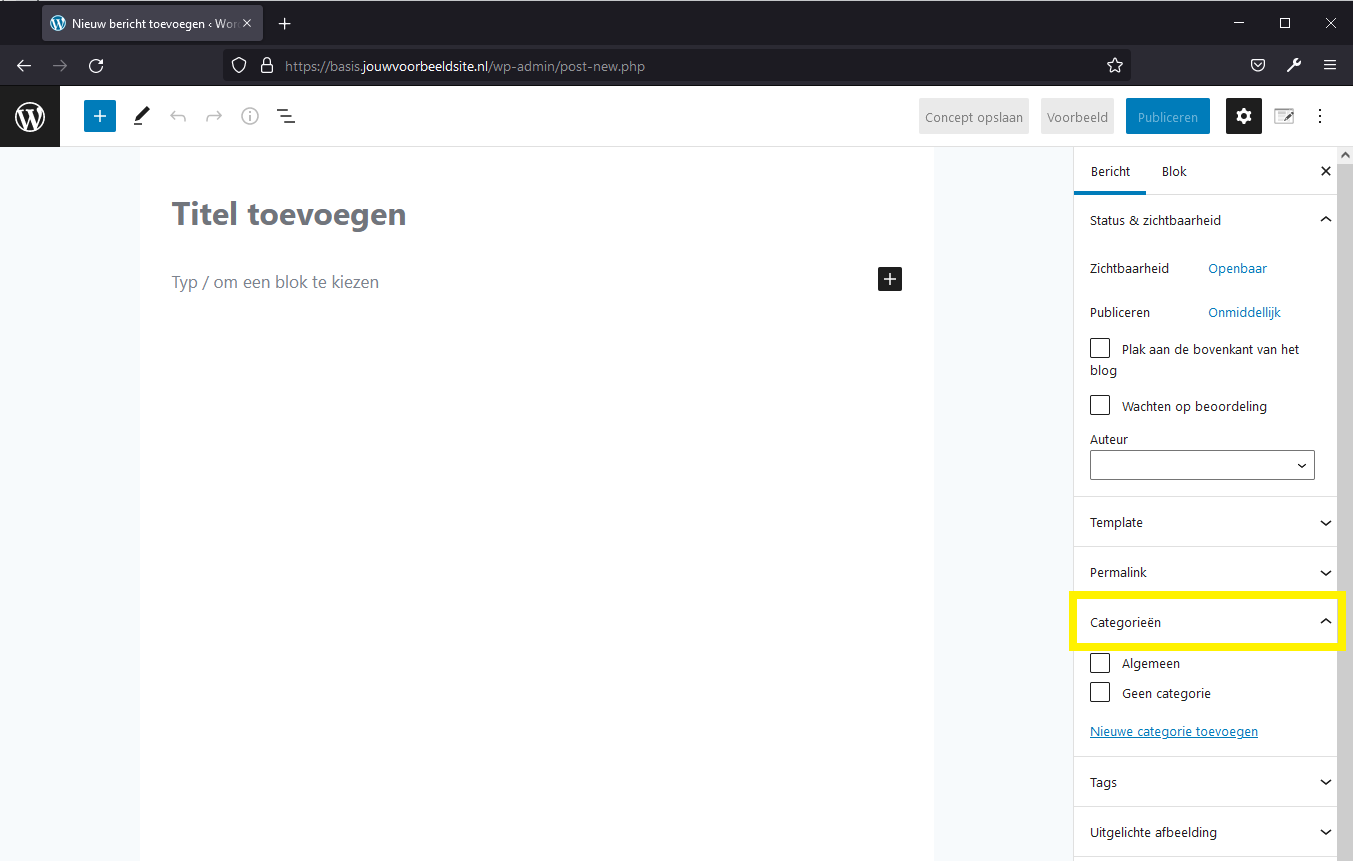This screenshot has width=1353, height=861.
Task: Enable Plak aan de bovenkant van het blog
Action: click(1099, 347)
